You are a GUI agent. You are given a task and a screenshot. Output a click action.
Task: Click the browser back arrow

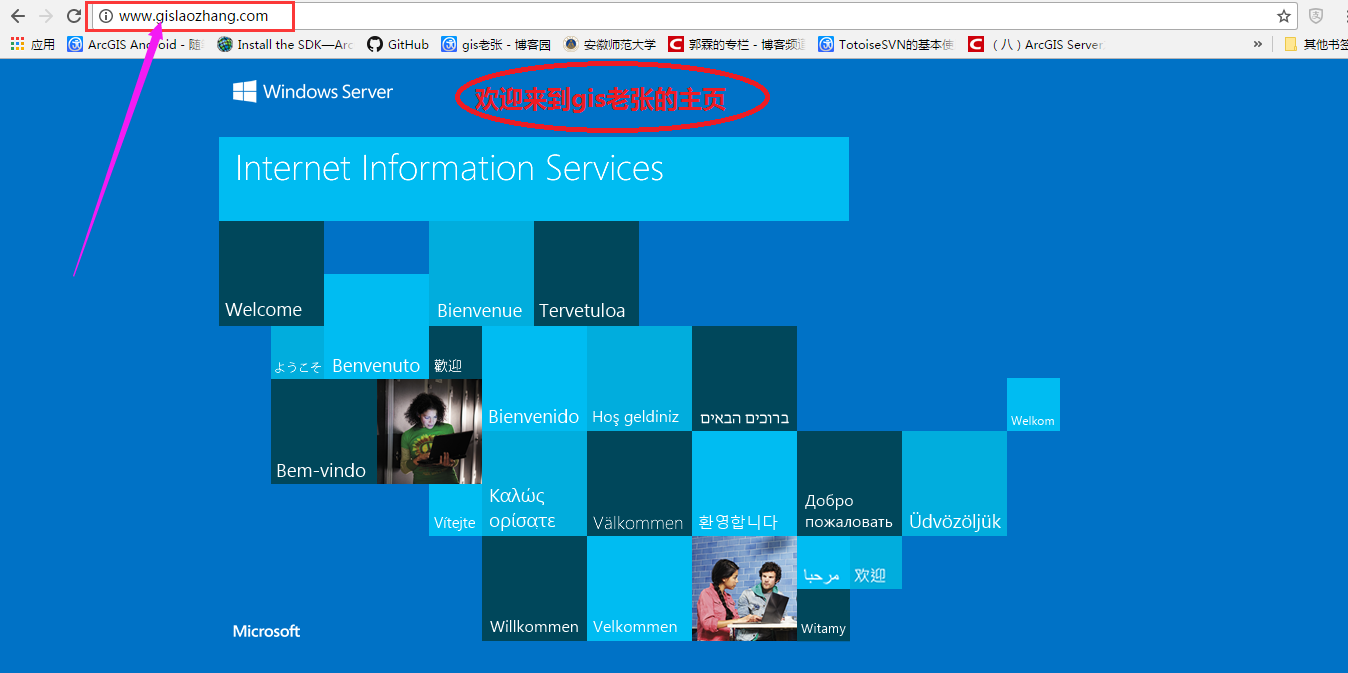(18, 16)
